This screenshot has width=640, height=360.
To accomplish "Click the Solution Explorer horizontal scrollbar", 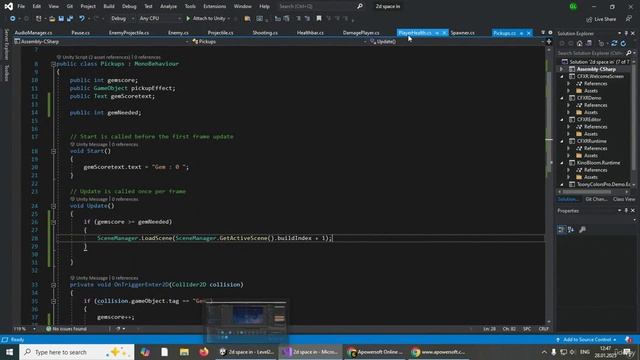I will coord(593,191).
